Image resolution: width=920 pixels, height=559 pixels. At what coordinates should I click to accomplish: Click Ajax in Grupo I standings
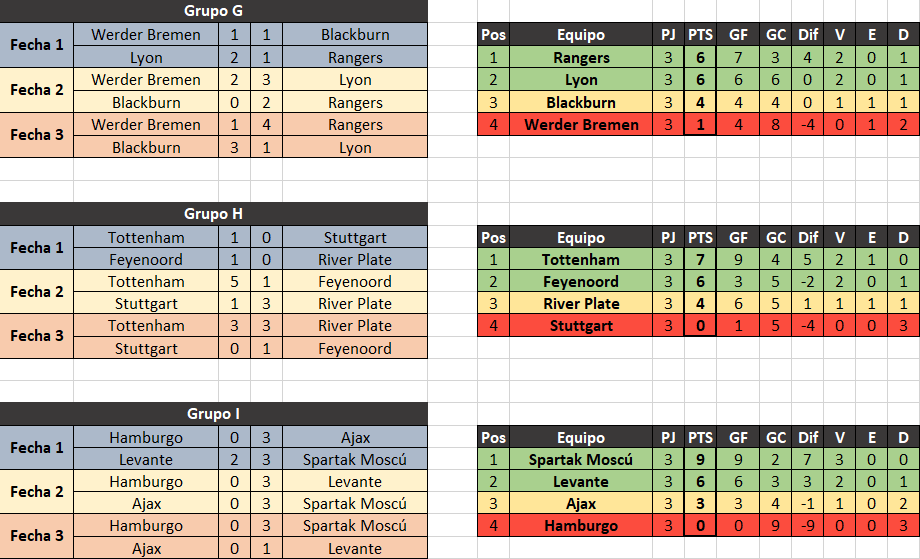(x=581, y=503)
